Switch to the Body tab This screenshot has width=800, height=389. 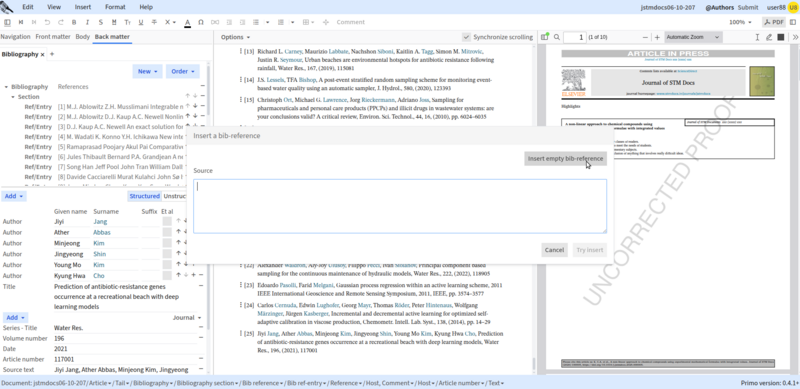83,37
